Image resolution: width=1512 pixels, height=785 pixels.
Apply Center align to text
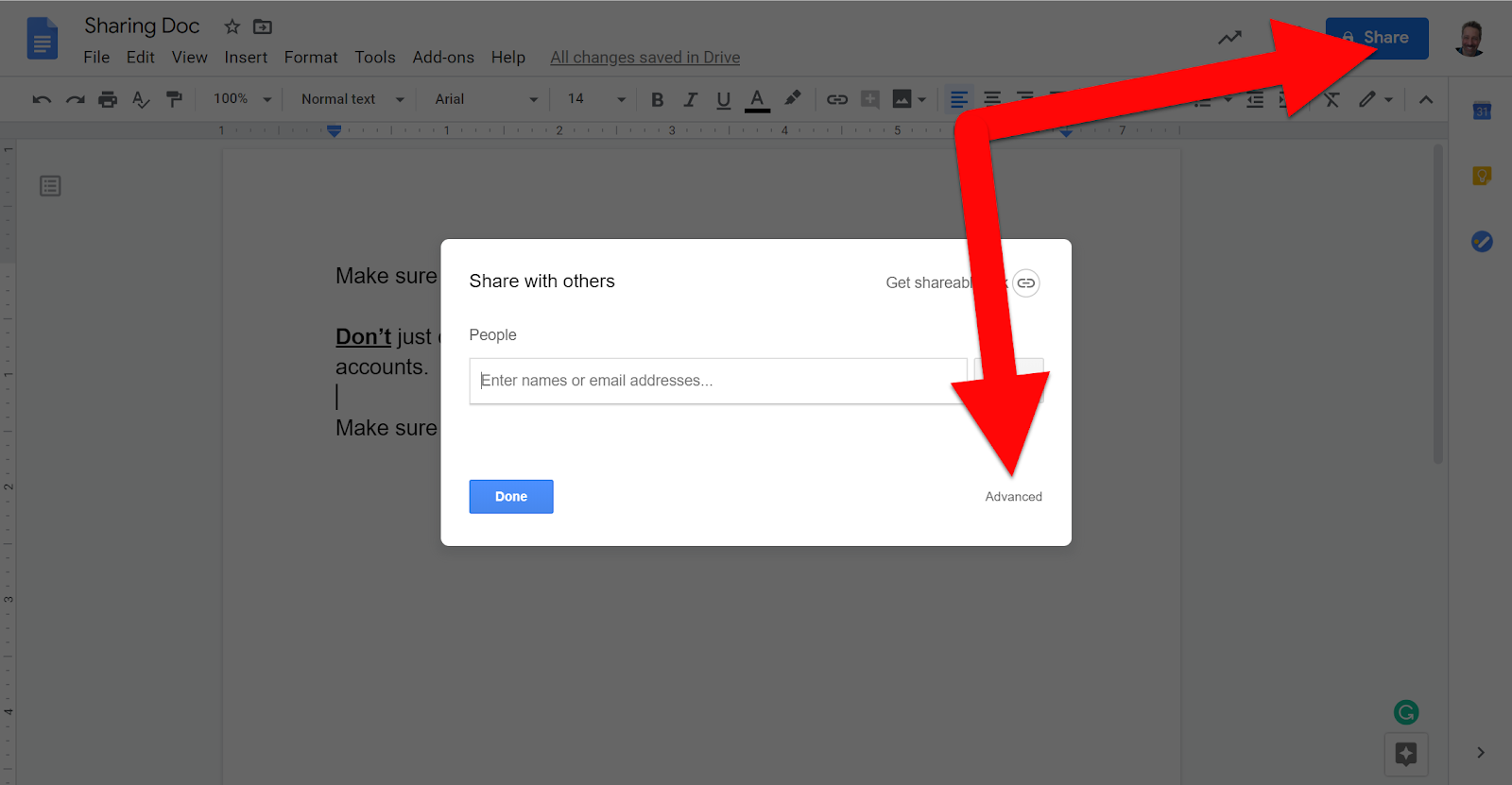coord(992,99)
